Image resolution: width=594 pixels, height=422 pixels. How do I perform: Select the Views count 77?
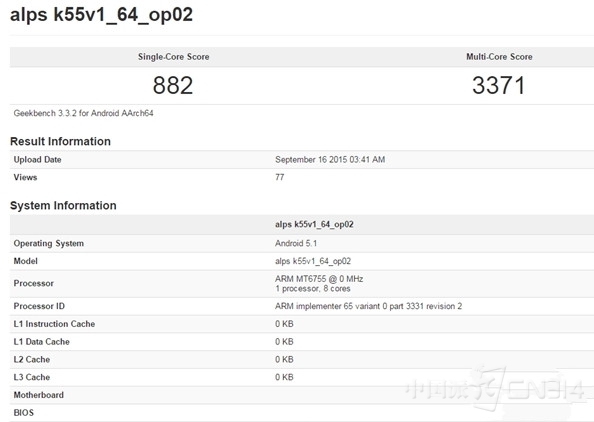pyautogui.click(x=280, y=177)
